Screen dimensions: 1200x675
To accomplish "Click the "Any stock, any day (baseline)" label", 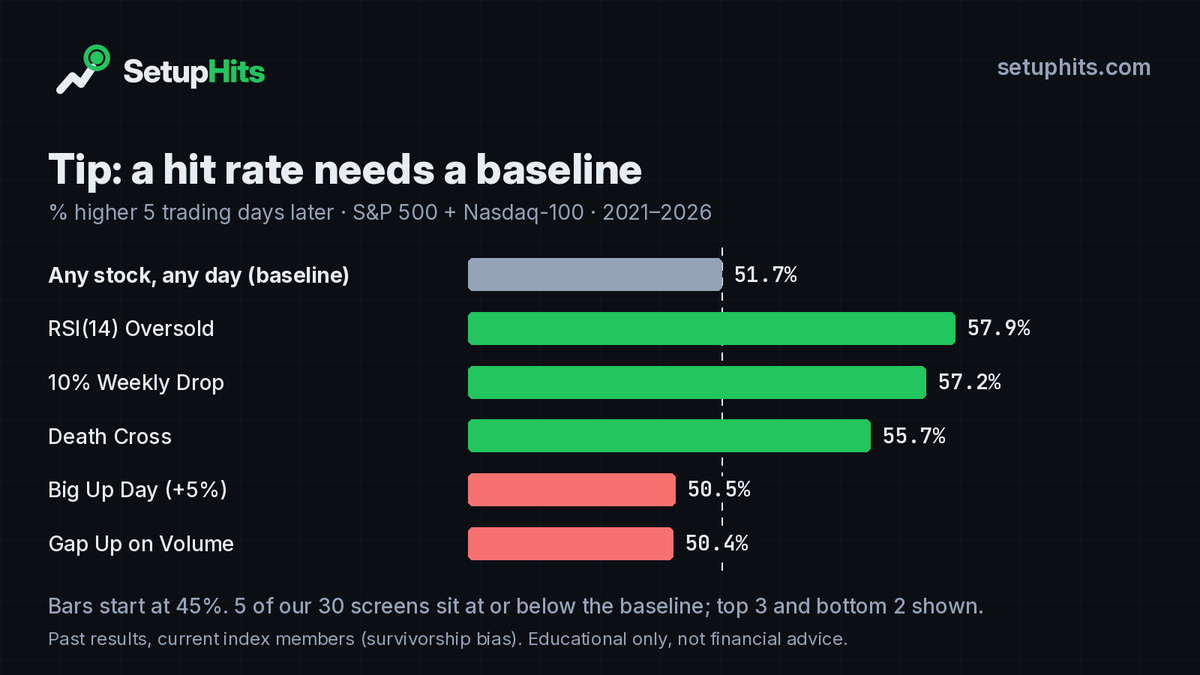I will pyautogui.click(x=199, y=275).
